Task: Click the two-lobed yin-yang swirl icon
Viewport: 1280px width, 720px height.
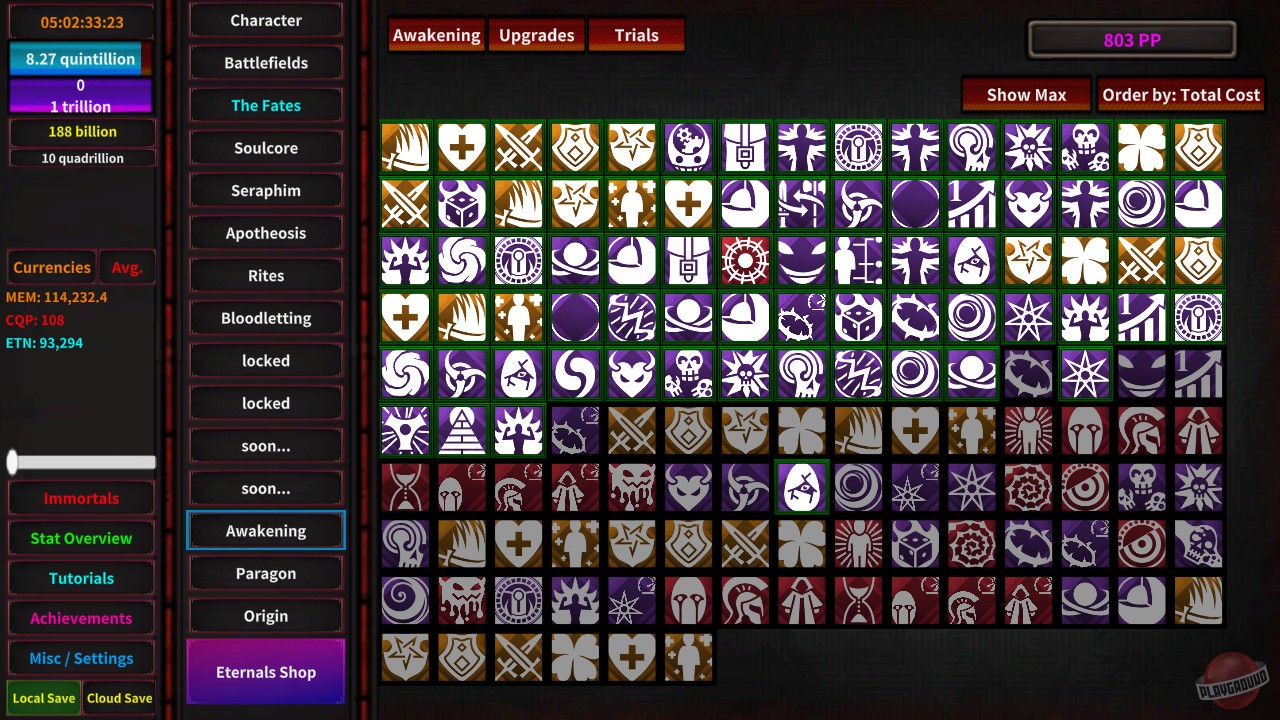Action: click(575, 373)
